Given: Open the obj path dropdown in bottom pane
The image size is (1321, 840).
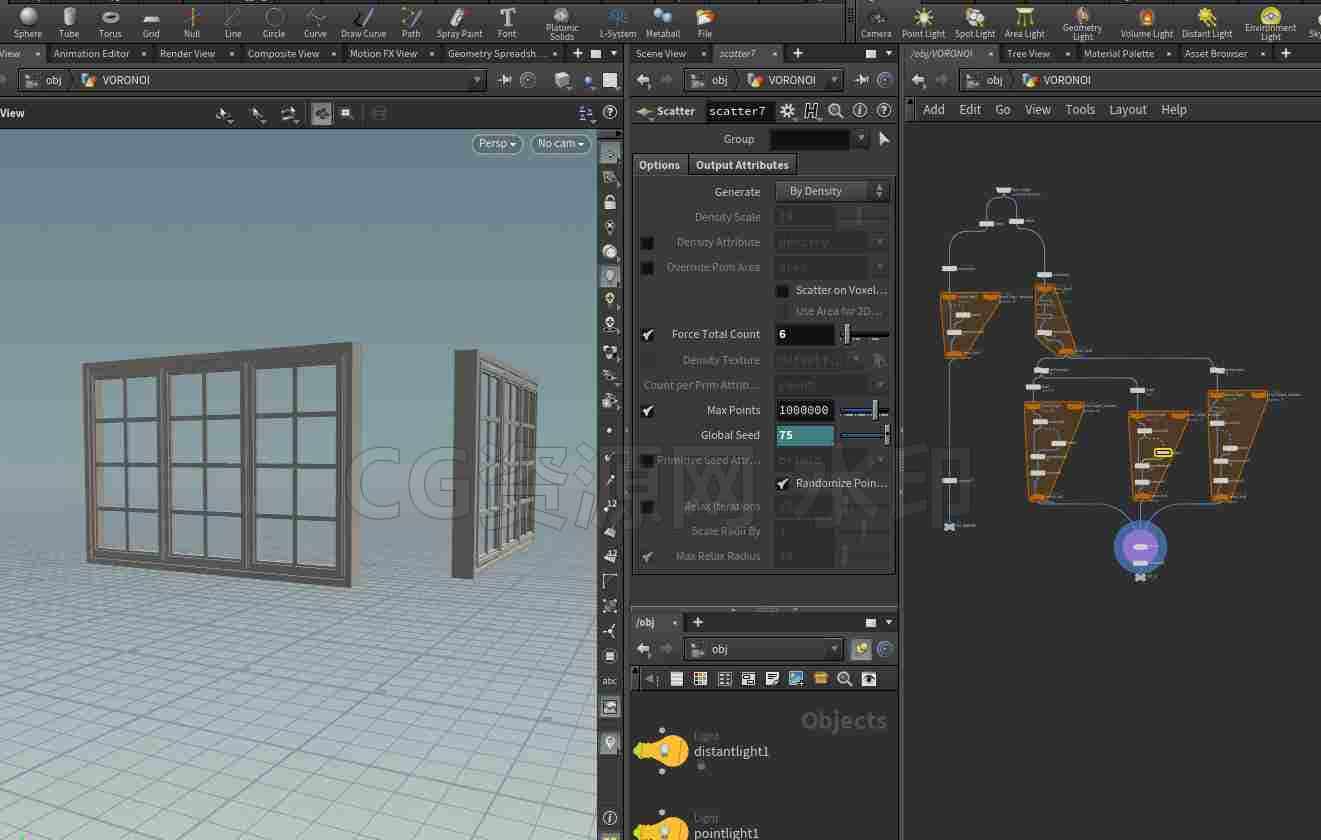Looking at the screenshot, I should [x=834, y=650].
